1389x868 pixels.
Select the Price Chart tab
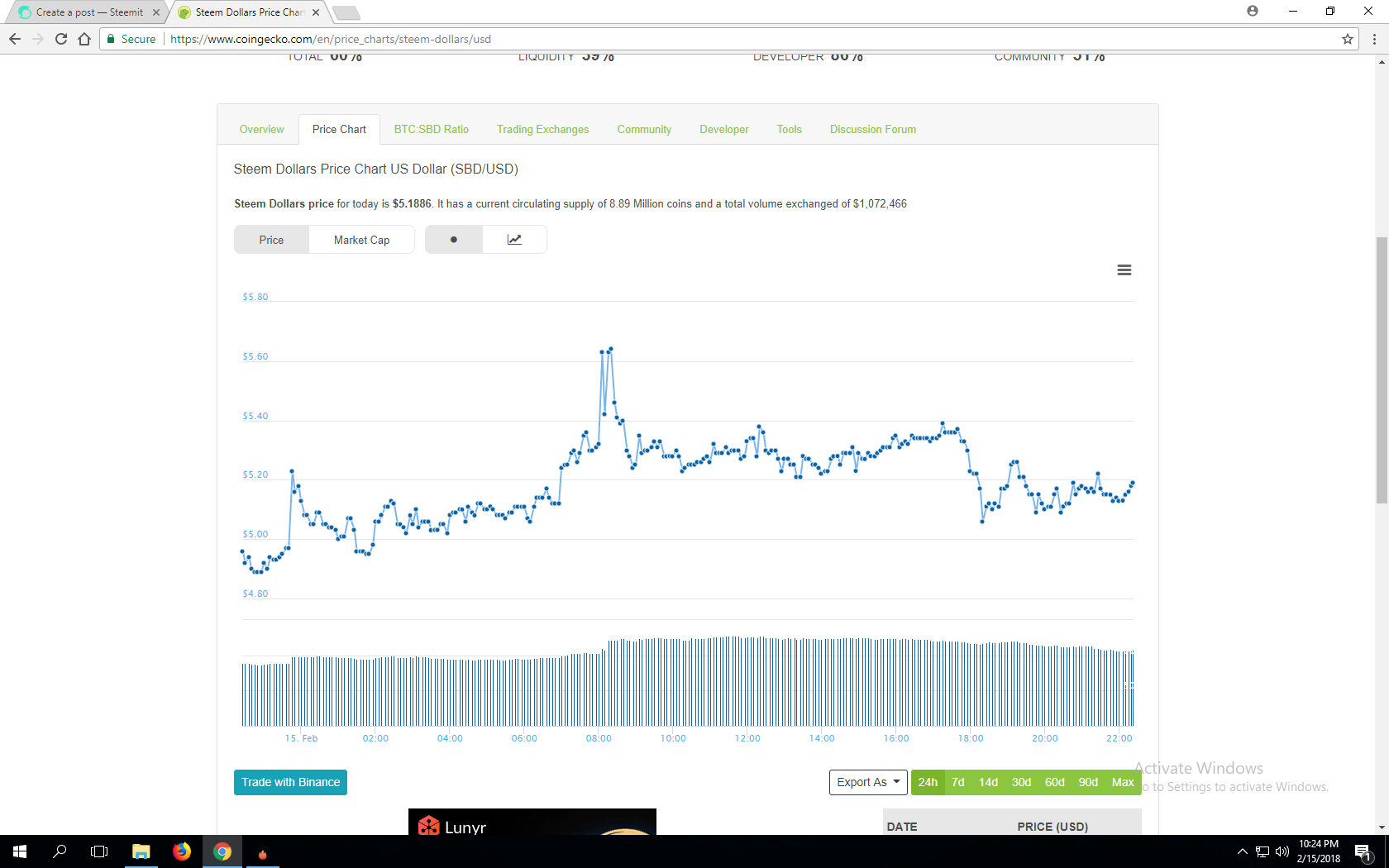coord(339,129)
